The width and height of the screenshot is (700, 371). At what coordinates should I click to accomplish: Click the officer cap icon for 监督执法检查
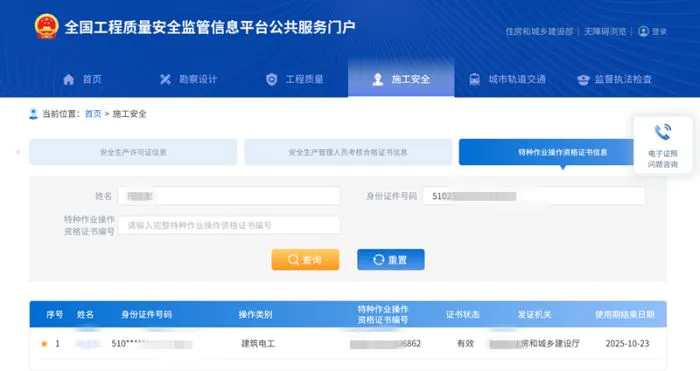(583, 80)
